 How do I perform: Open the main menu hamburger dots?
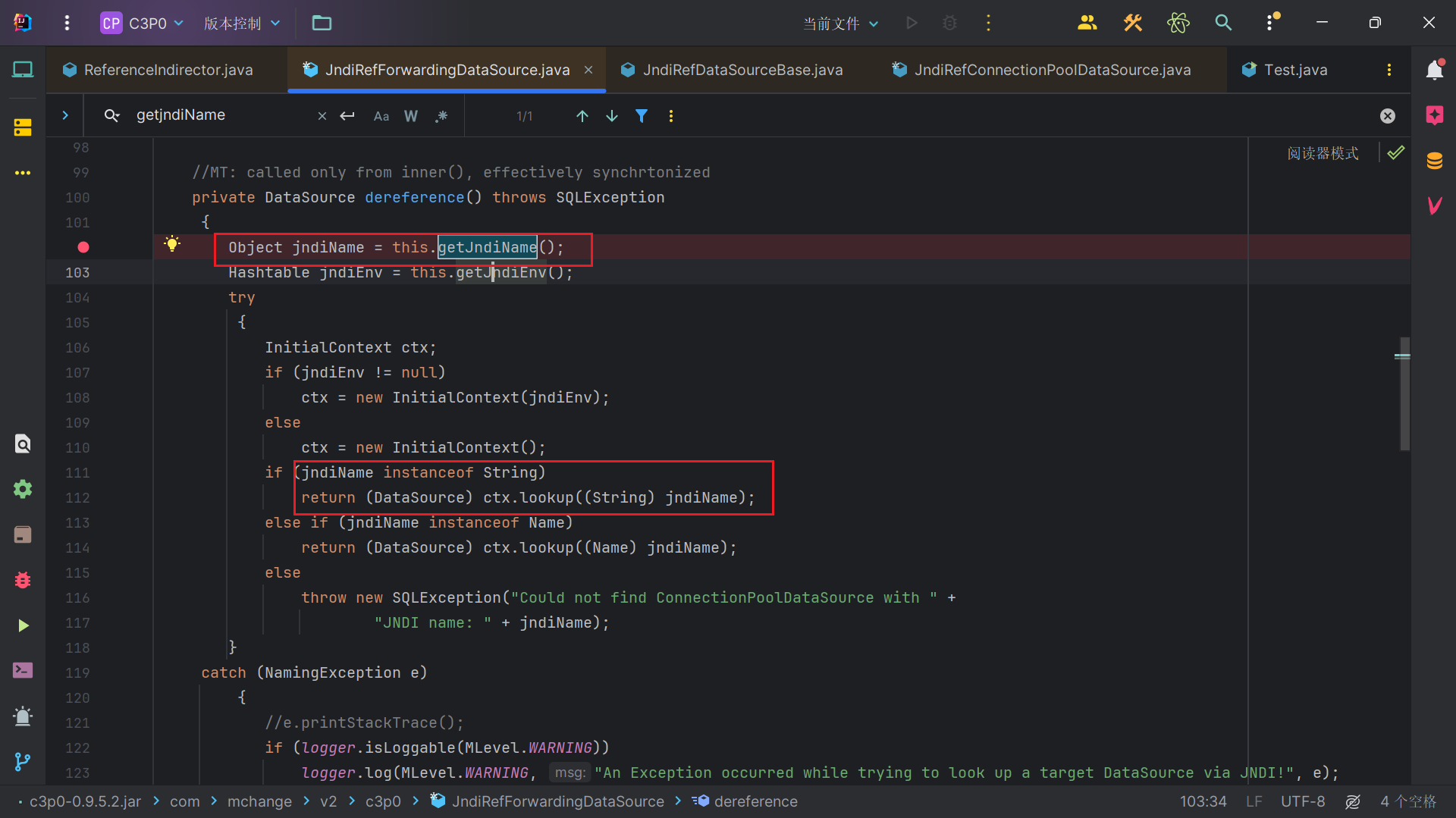pyautogui.click(x=67, y=23)
